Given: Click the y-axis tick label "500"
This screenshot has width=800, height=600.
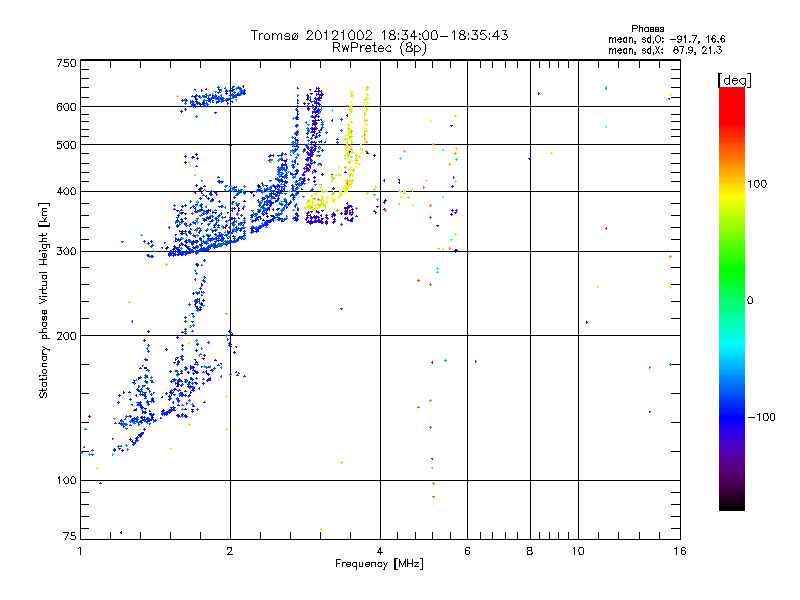Looking at the screenshot, I should coord(66,145).
